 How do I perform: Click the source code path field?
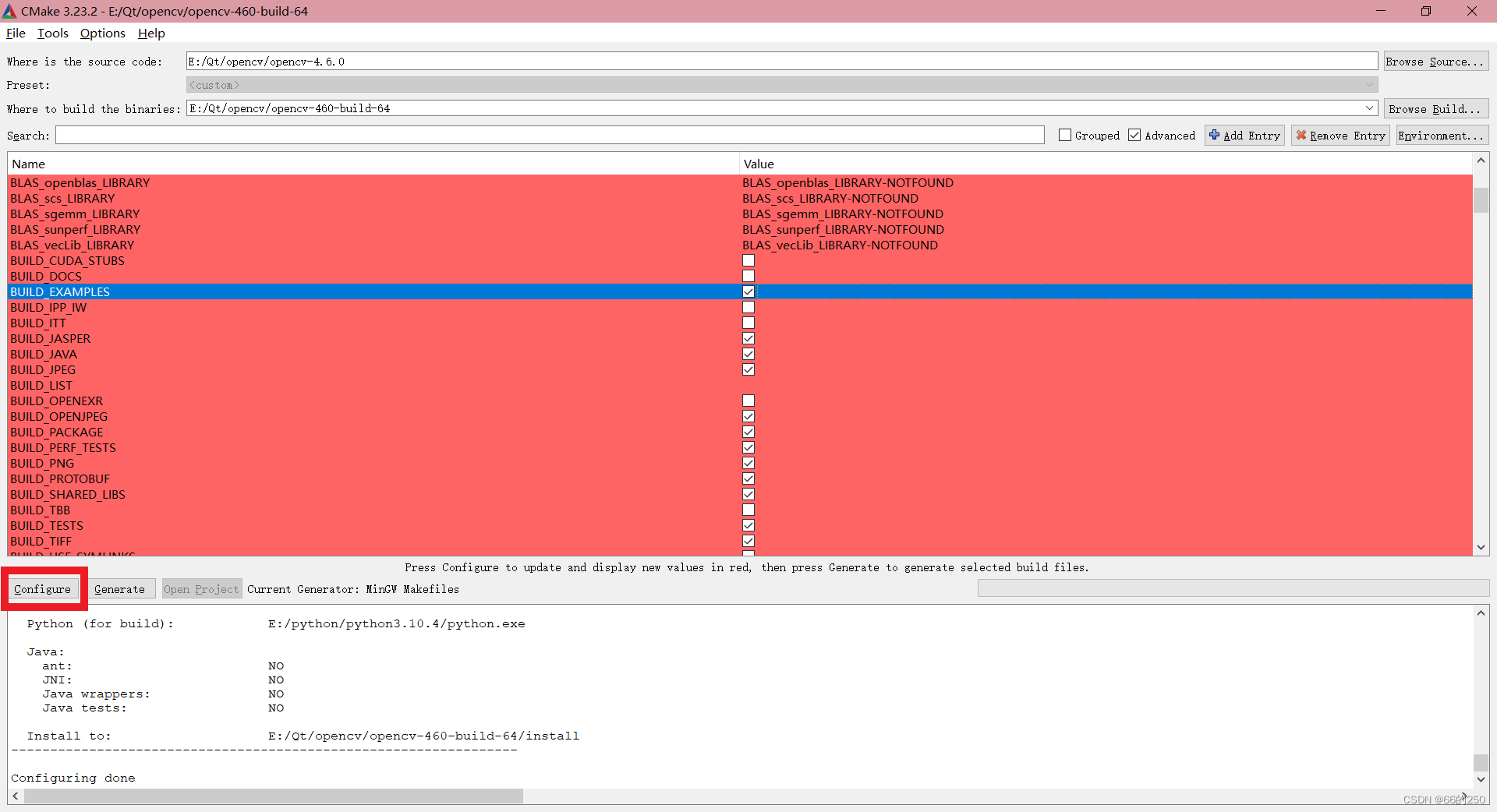pos(782,62)
